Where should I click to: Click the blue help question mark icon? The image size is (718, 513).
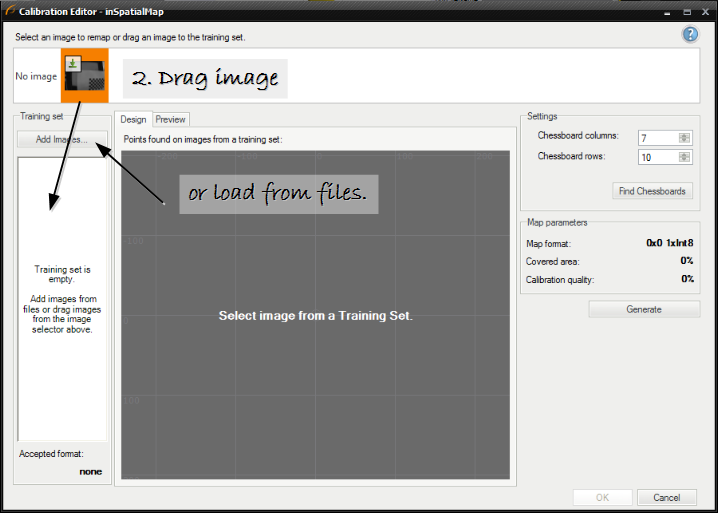click(690, 35)
